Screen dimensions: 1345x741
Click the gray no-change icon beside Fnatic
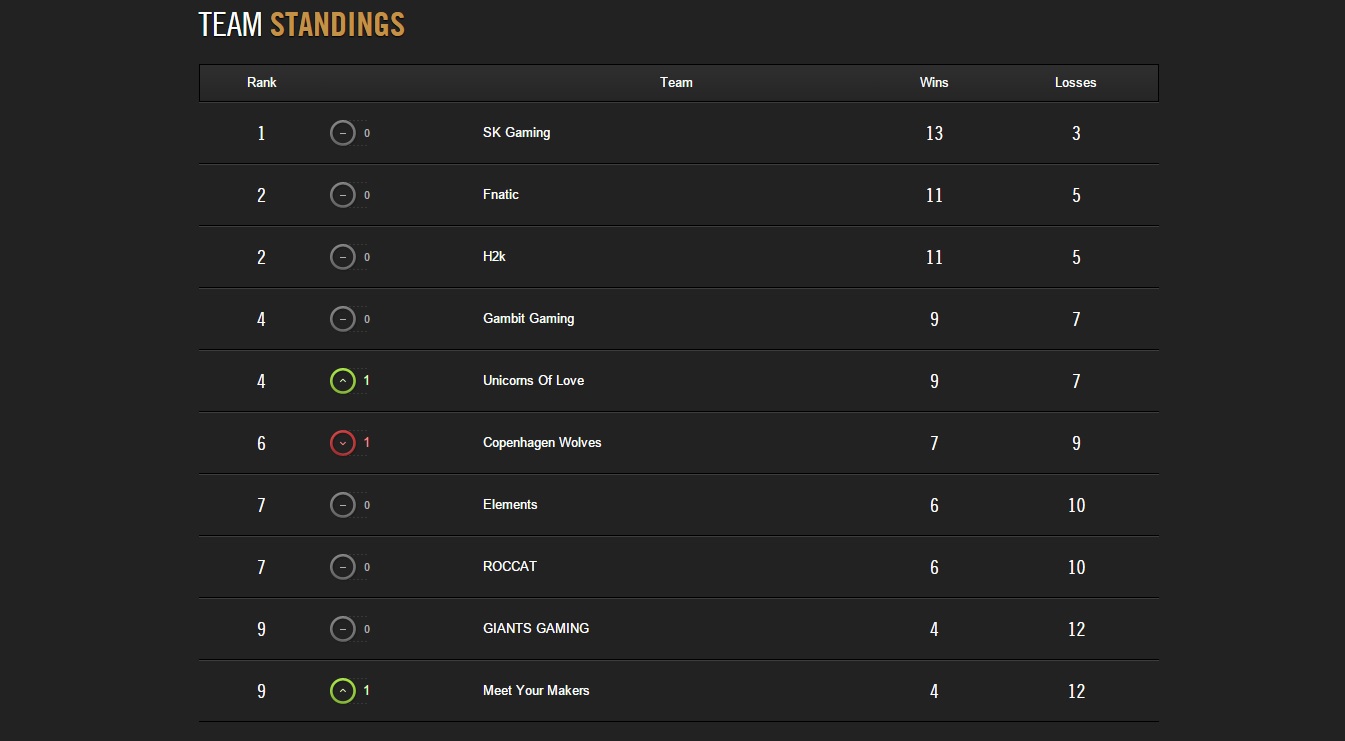343,195
